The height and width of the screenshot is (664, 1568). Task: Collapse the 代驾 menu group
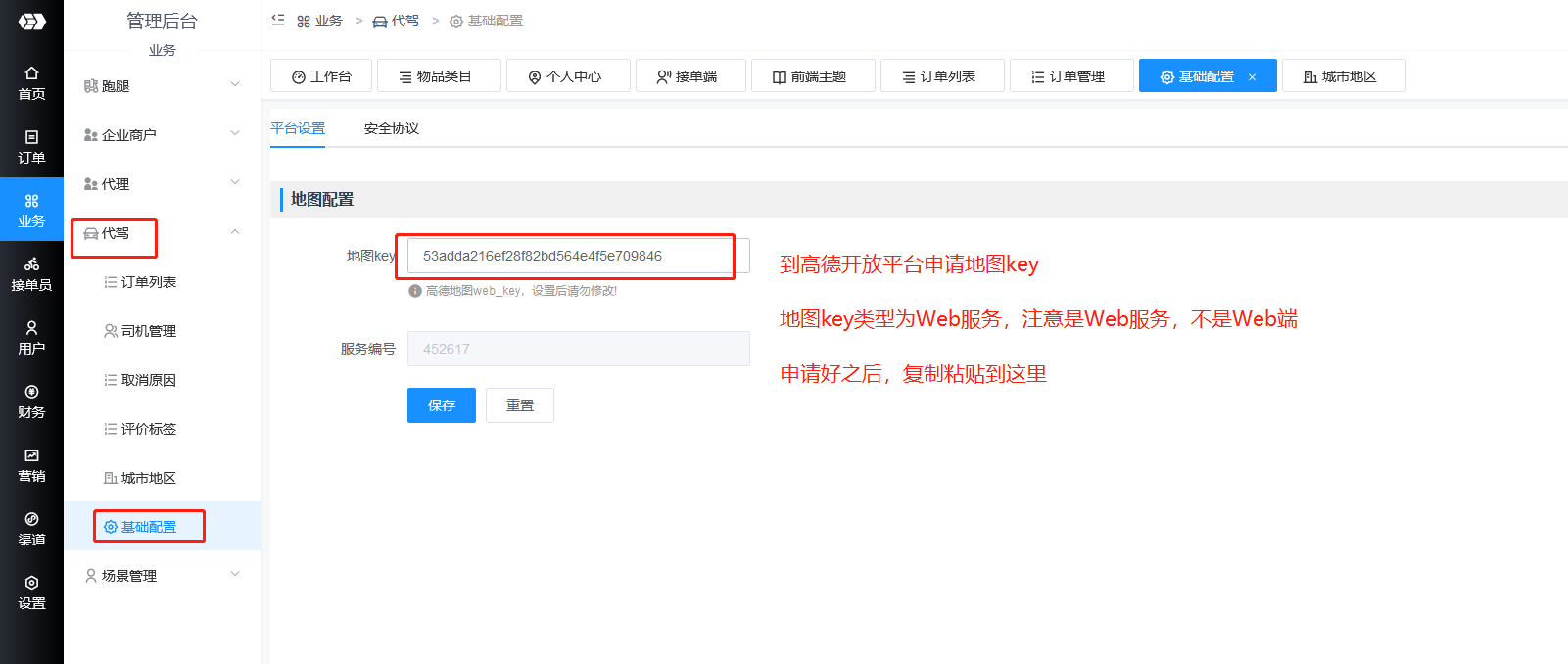pyautogui.click(x=162, y=233)
